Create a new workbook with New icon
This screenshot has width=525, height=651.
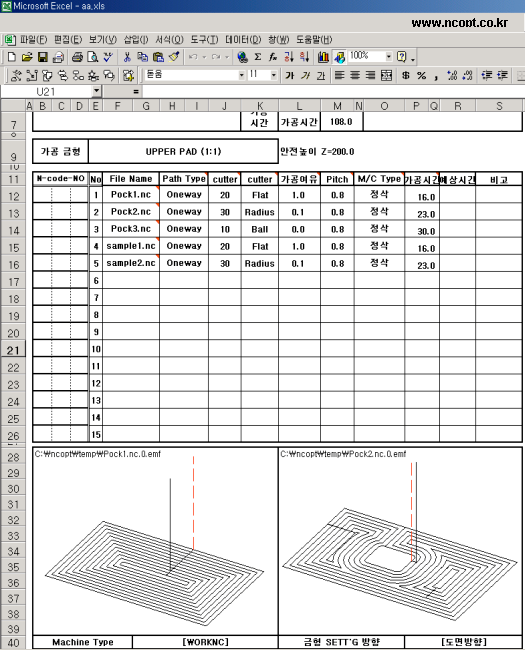12,57
